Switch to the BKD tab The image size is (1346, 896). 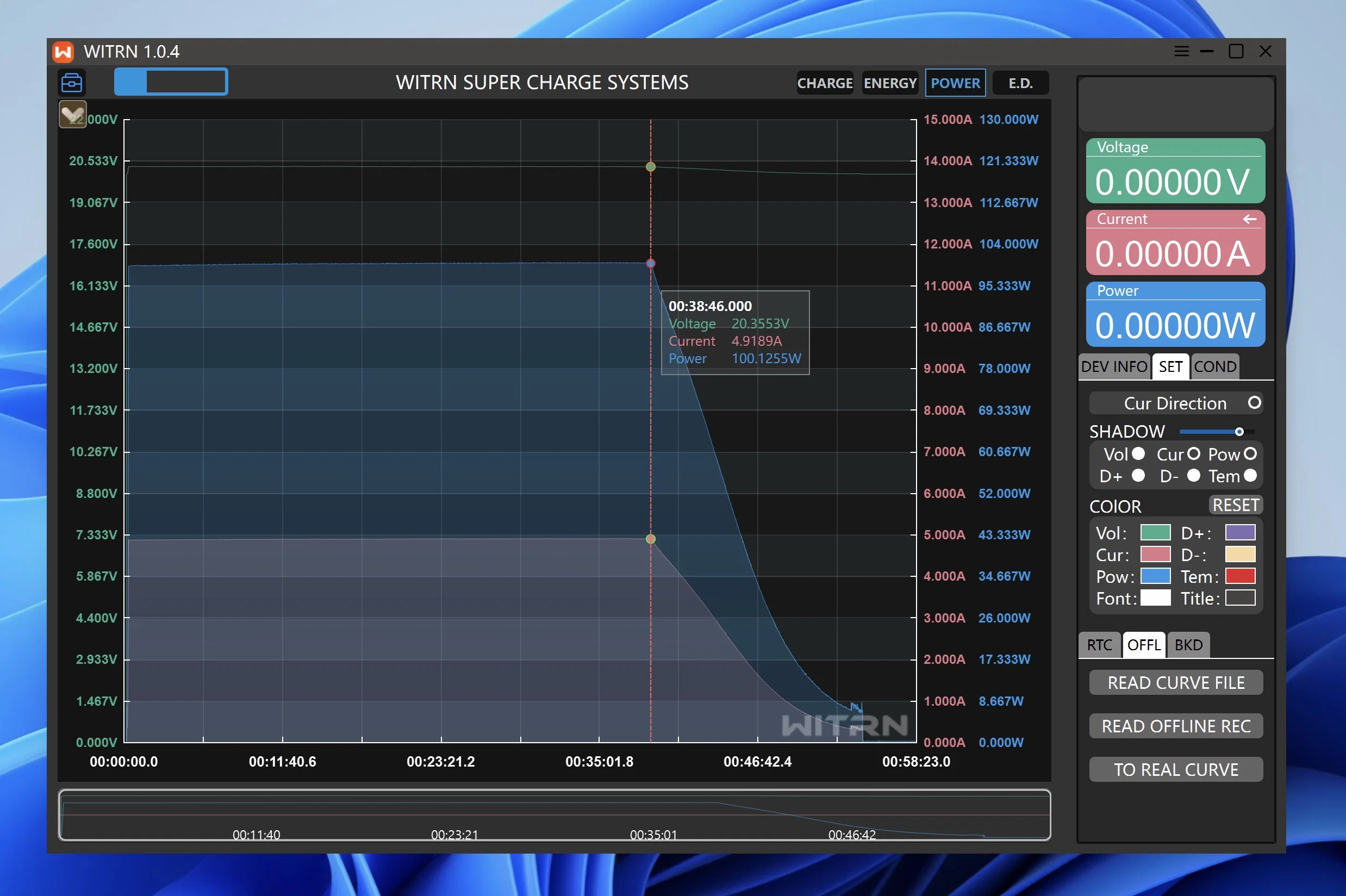tap(1188, 645)
